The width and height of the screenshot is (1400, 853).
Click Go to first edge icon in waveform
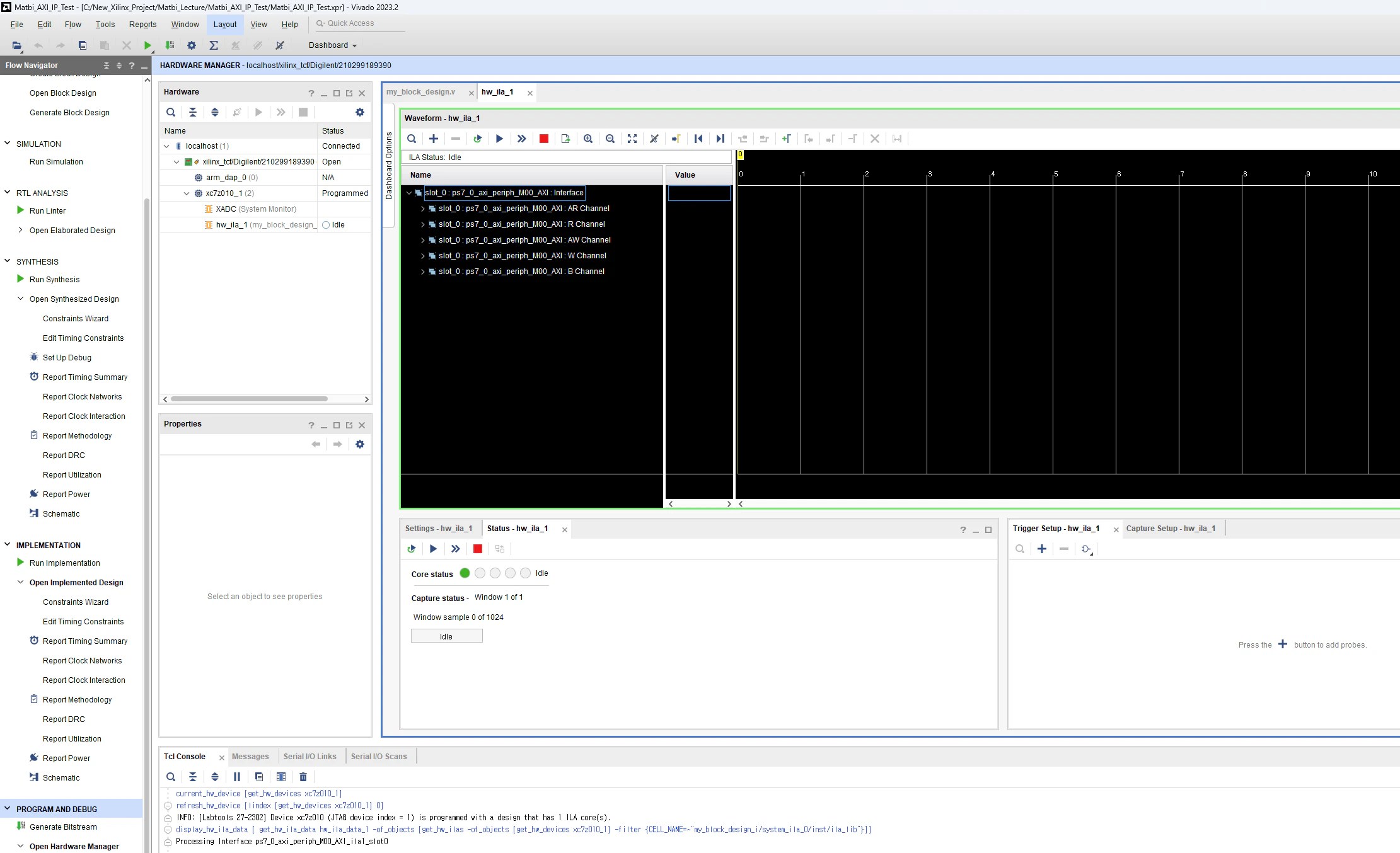698,139
